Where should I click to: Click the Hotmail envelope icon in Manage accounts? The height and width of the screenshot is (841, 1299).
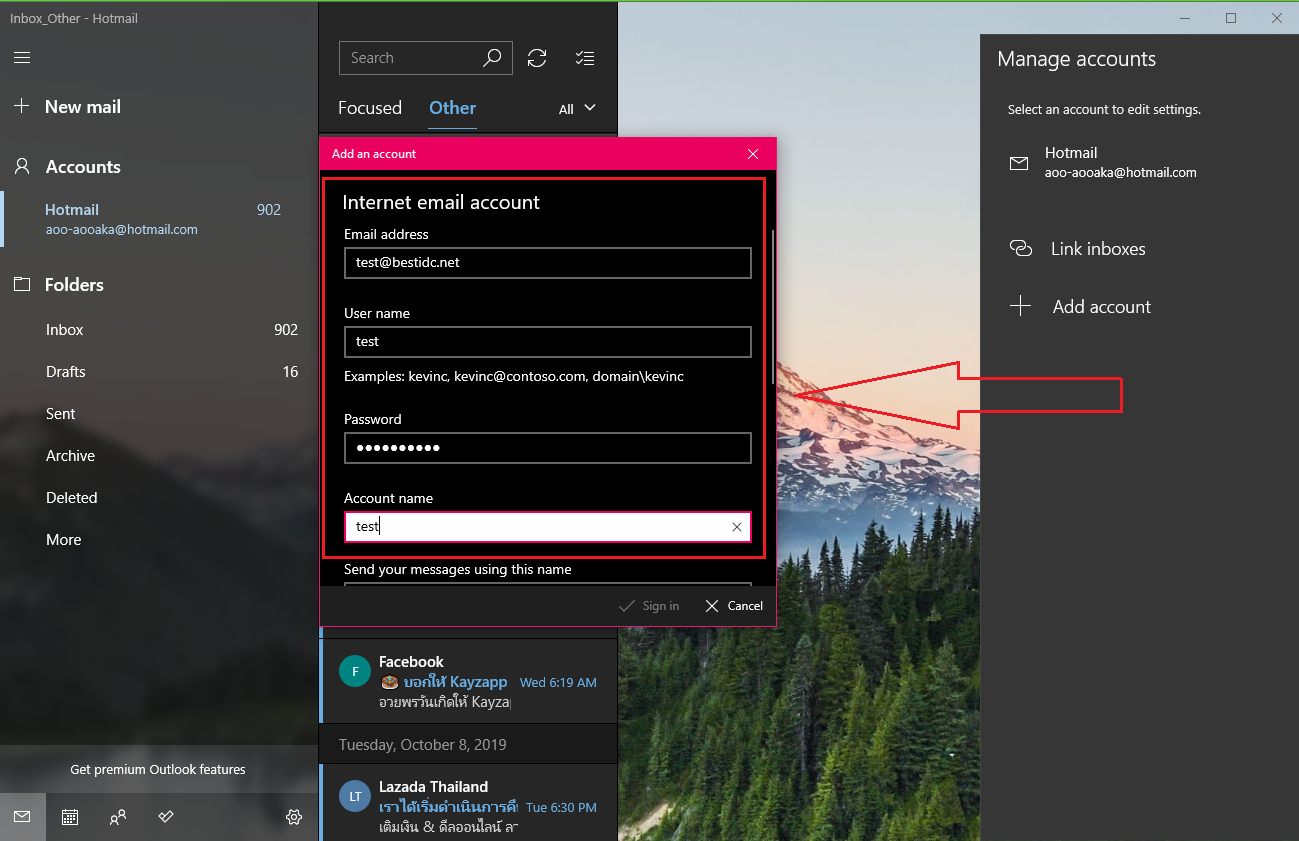click(x=1019, y=163)
